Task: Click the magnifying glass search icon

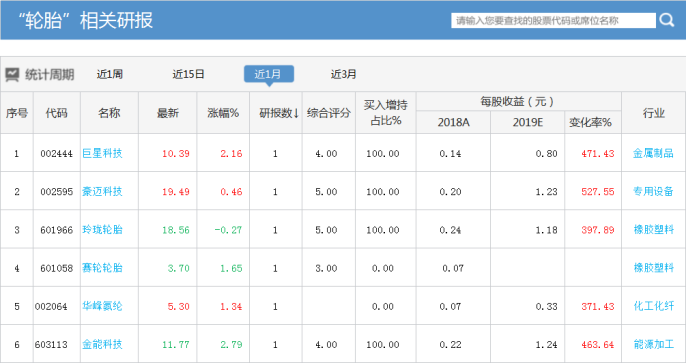Action: 666,20
